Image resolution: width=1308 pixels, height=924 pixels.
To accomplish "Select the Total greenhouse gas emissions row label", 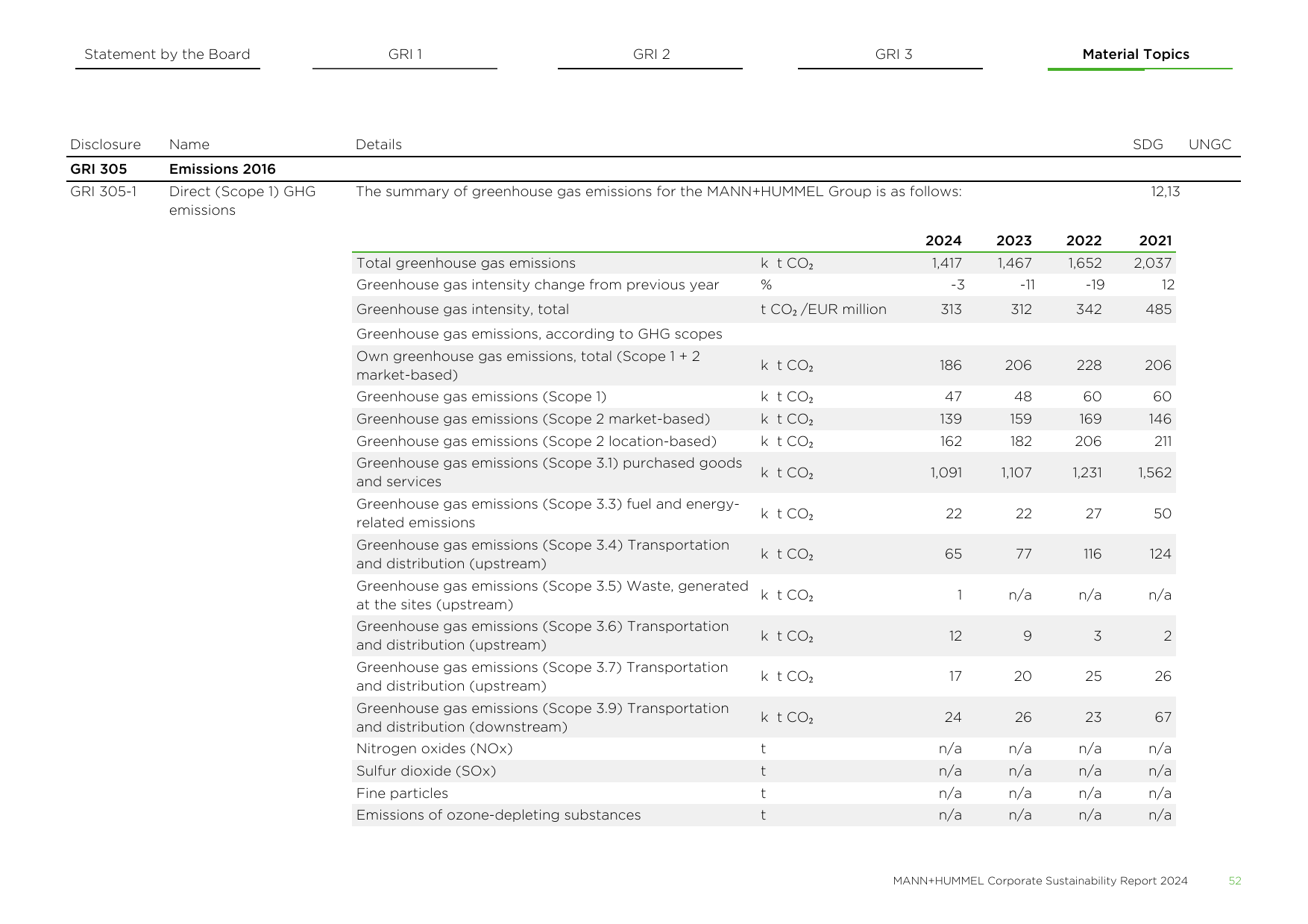I will (466, 263).
